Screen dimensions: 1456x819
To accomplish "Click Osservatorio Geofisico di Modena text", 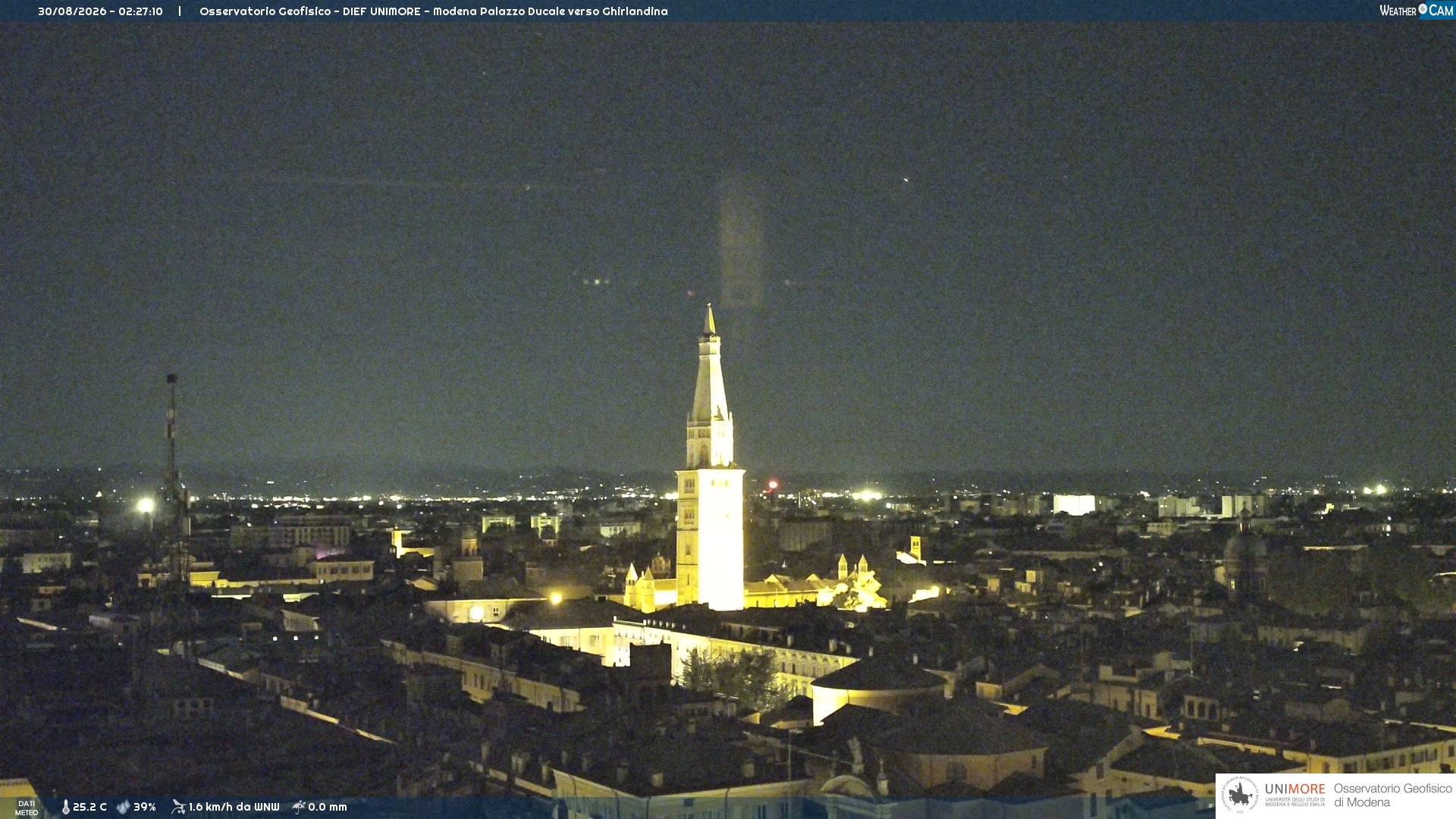I will tap(1392, 795).
